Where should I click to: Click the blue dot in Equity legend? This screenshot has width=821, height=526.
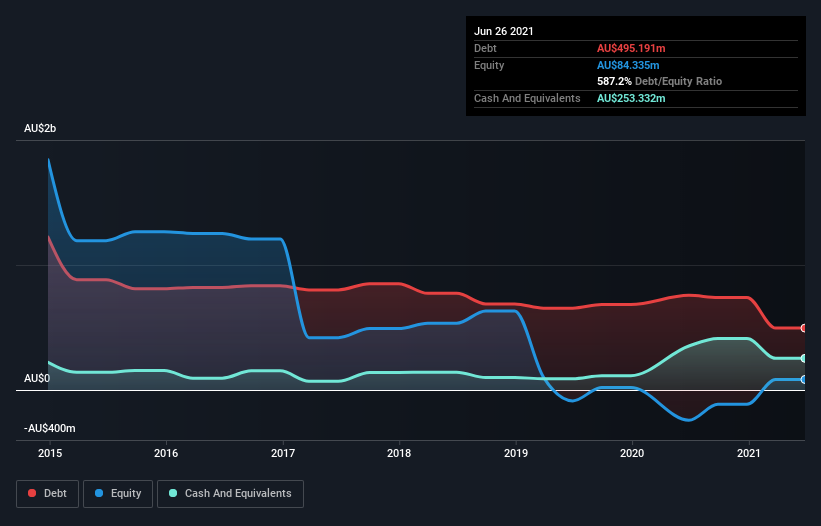pos(99,493)
